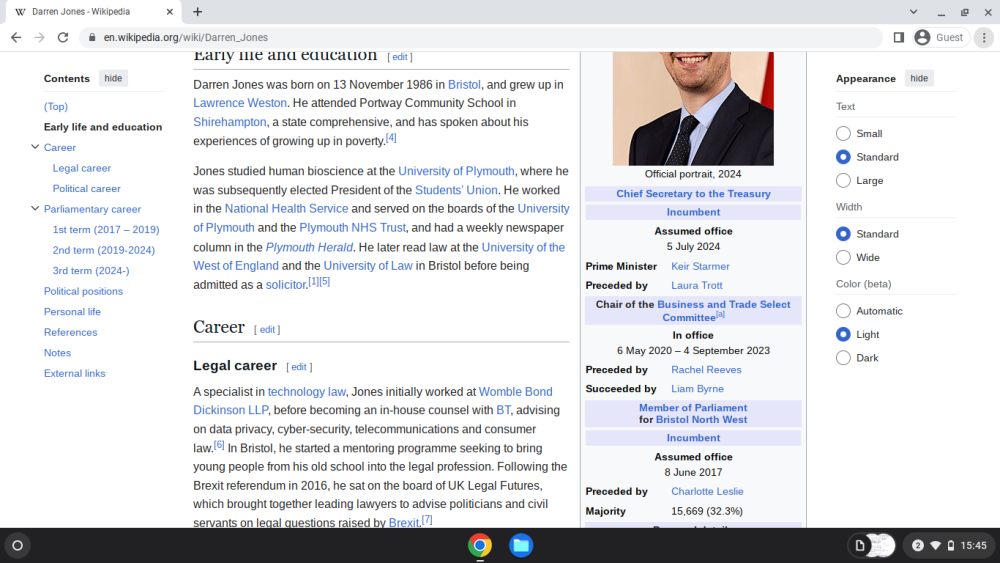This screenshot has height=563, width=1000.
Task: Hide the Contents sidebar
Action: (x=113, y=78)
